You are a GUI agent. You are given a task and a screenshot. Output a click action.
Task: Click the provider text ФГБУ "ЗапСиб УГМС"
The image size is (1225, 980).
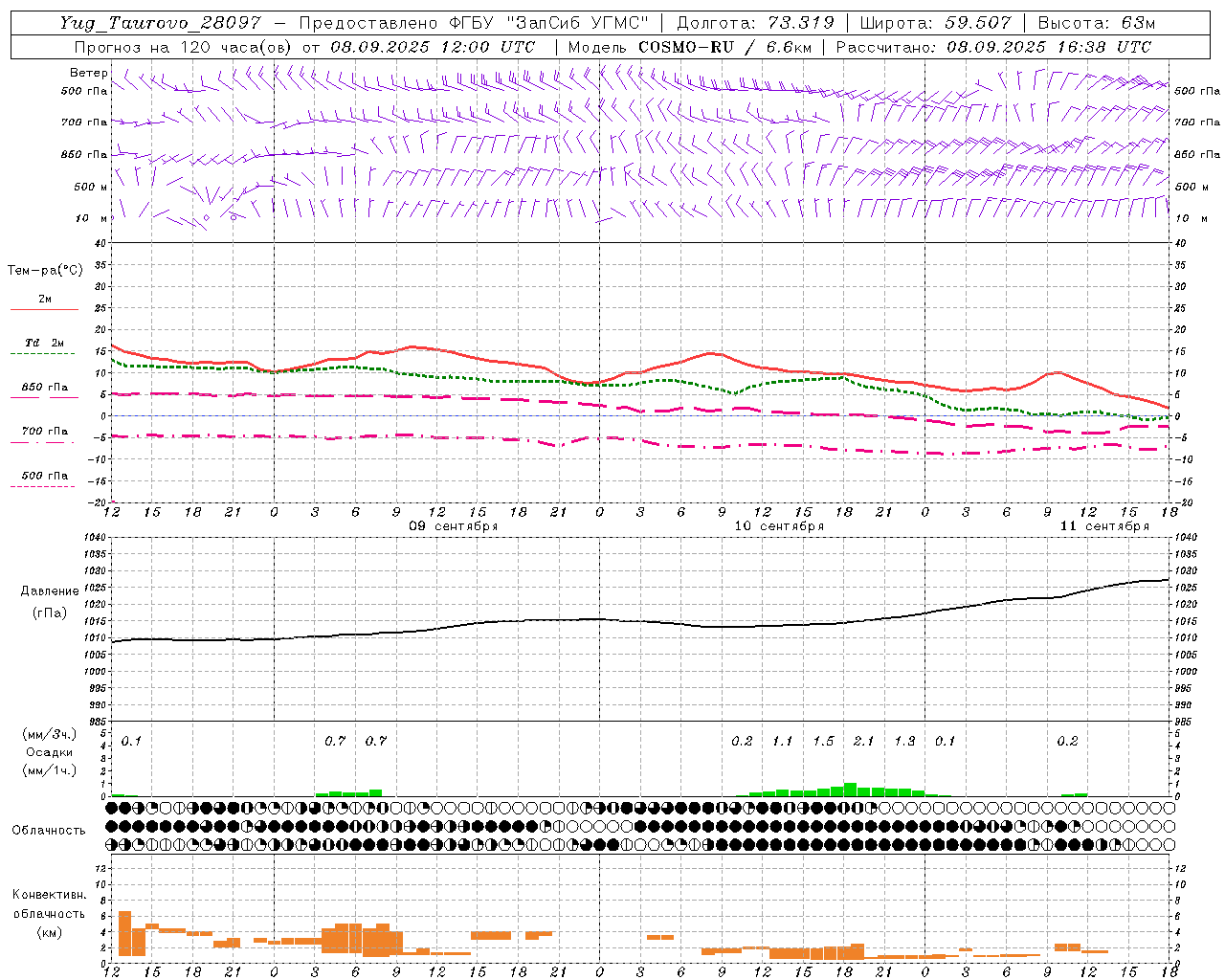coord(548,23)
